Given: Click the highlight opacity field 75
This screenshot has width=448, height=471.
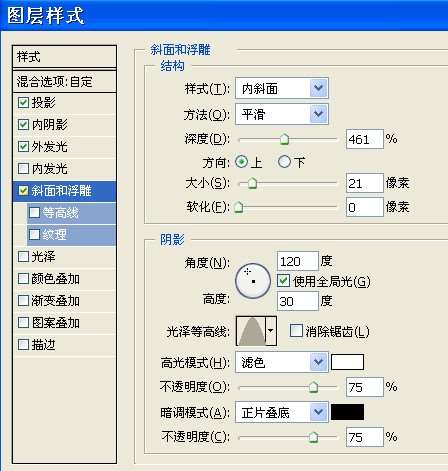Looking at the screenshot, I should 365,387.
